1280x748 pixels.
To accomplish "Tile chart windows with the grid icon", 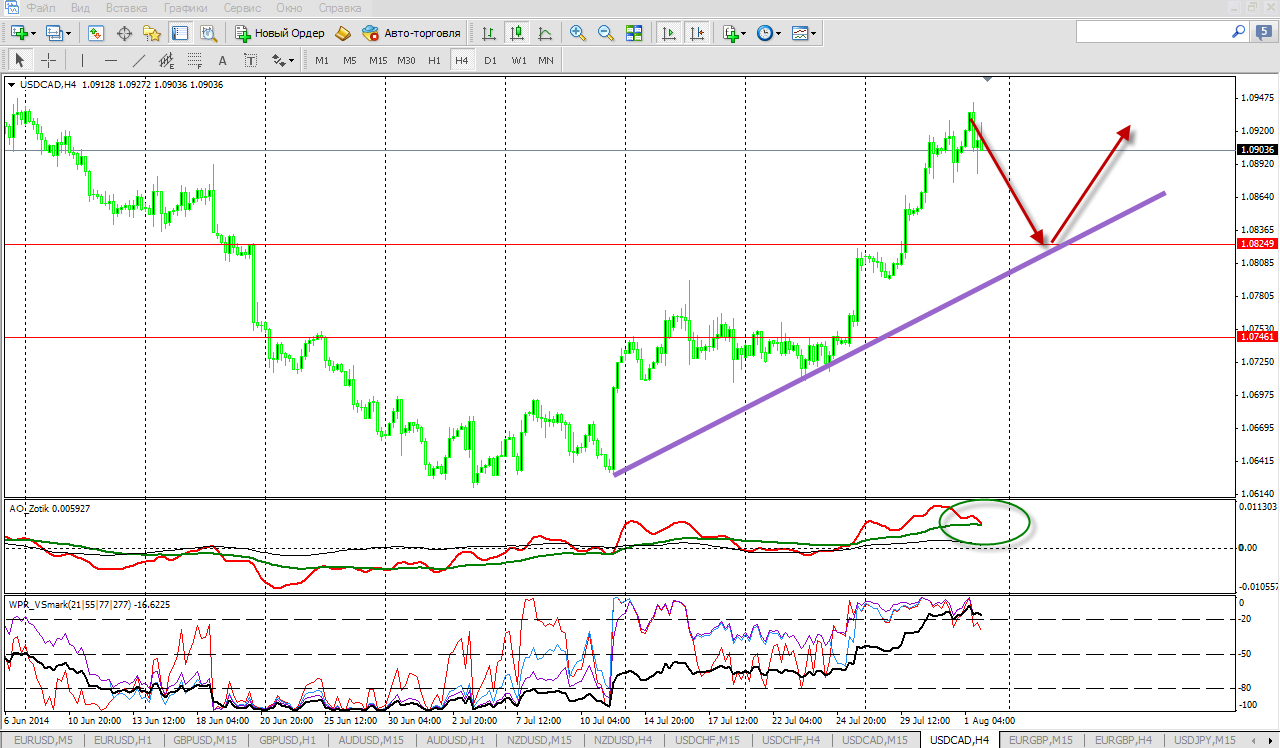I will coord(634,33).
